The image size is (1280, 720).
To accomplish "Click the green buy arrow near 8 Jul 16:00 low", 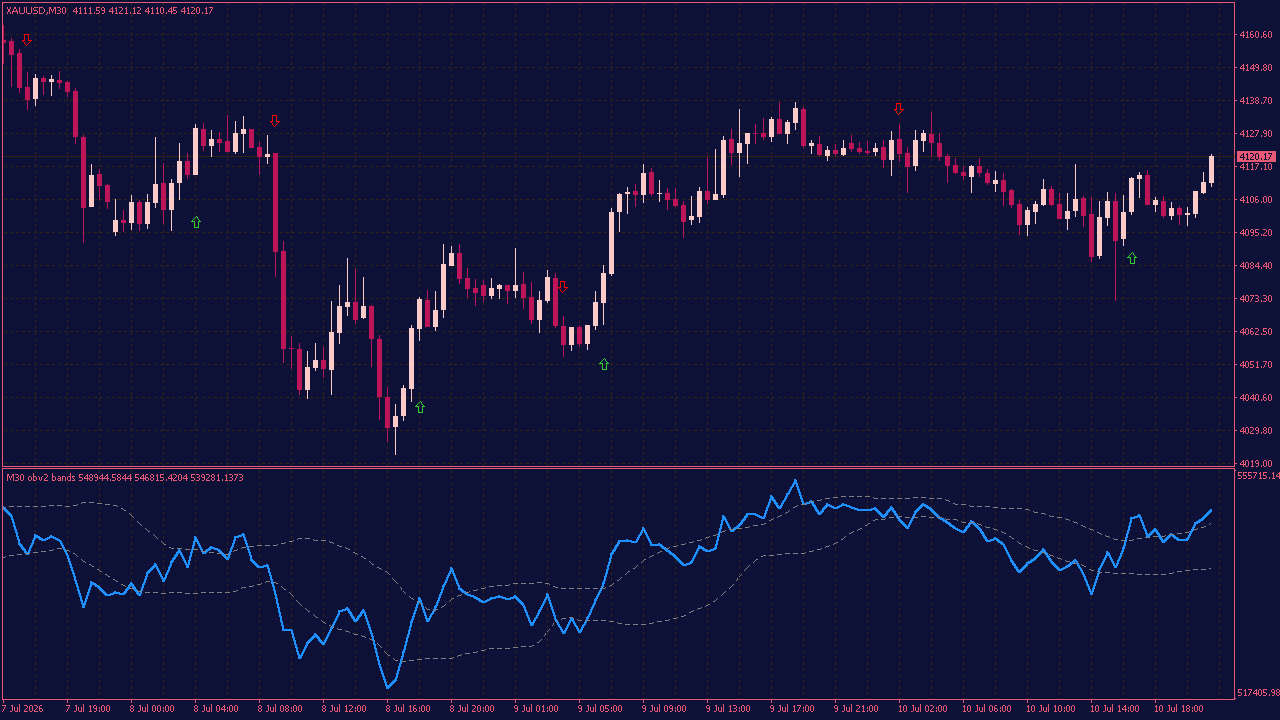I will (x=420, y=407).
